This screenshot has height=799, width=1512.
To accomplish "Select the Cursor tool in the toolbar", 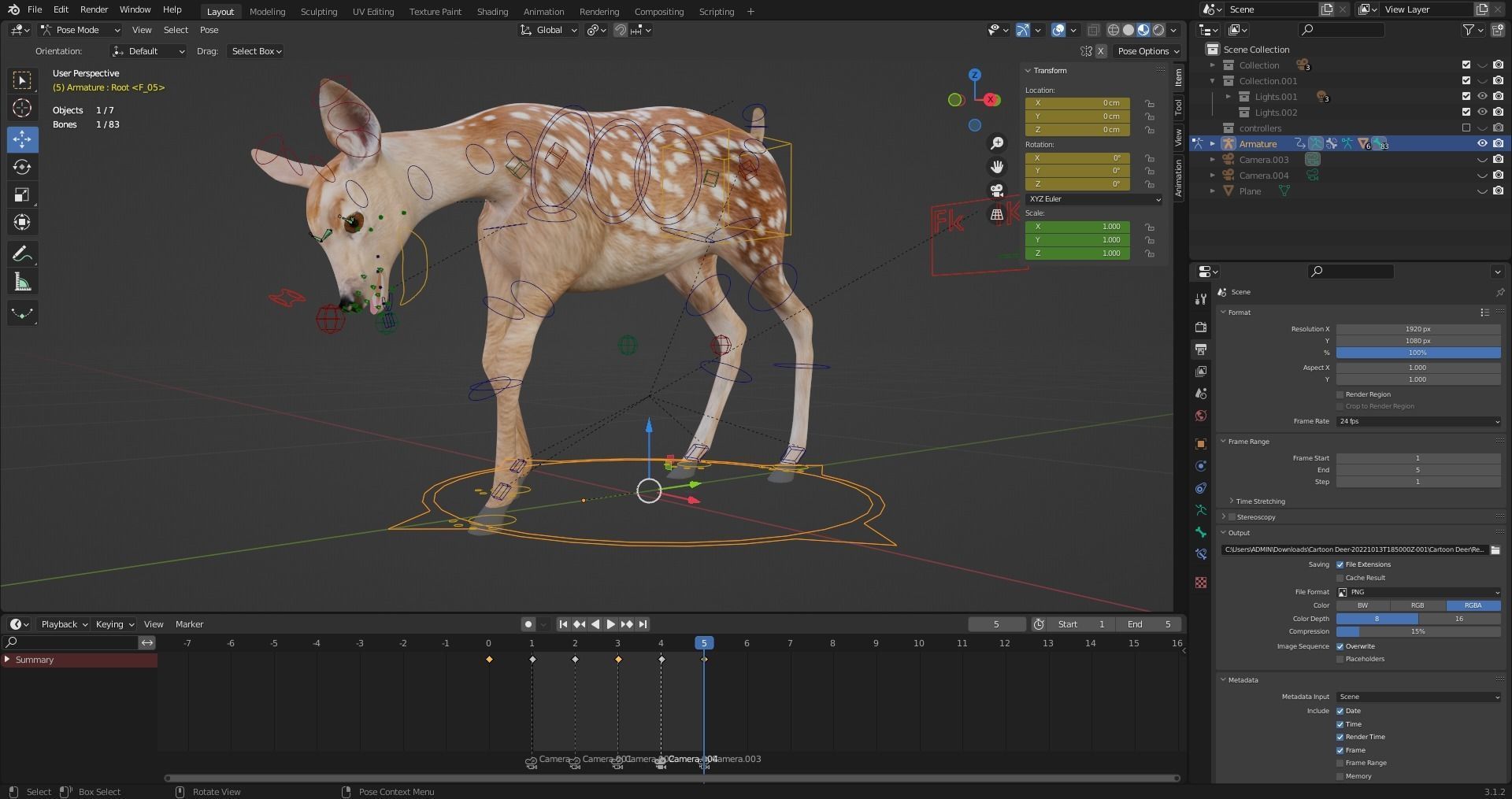I will point(22,108).
